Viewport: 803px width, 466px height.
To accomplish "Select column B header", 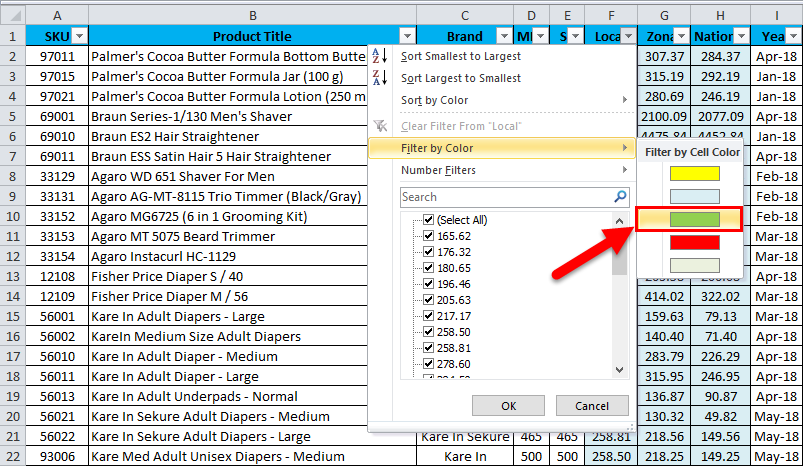I will (252, 15).
